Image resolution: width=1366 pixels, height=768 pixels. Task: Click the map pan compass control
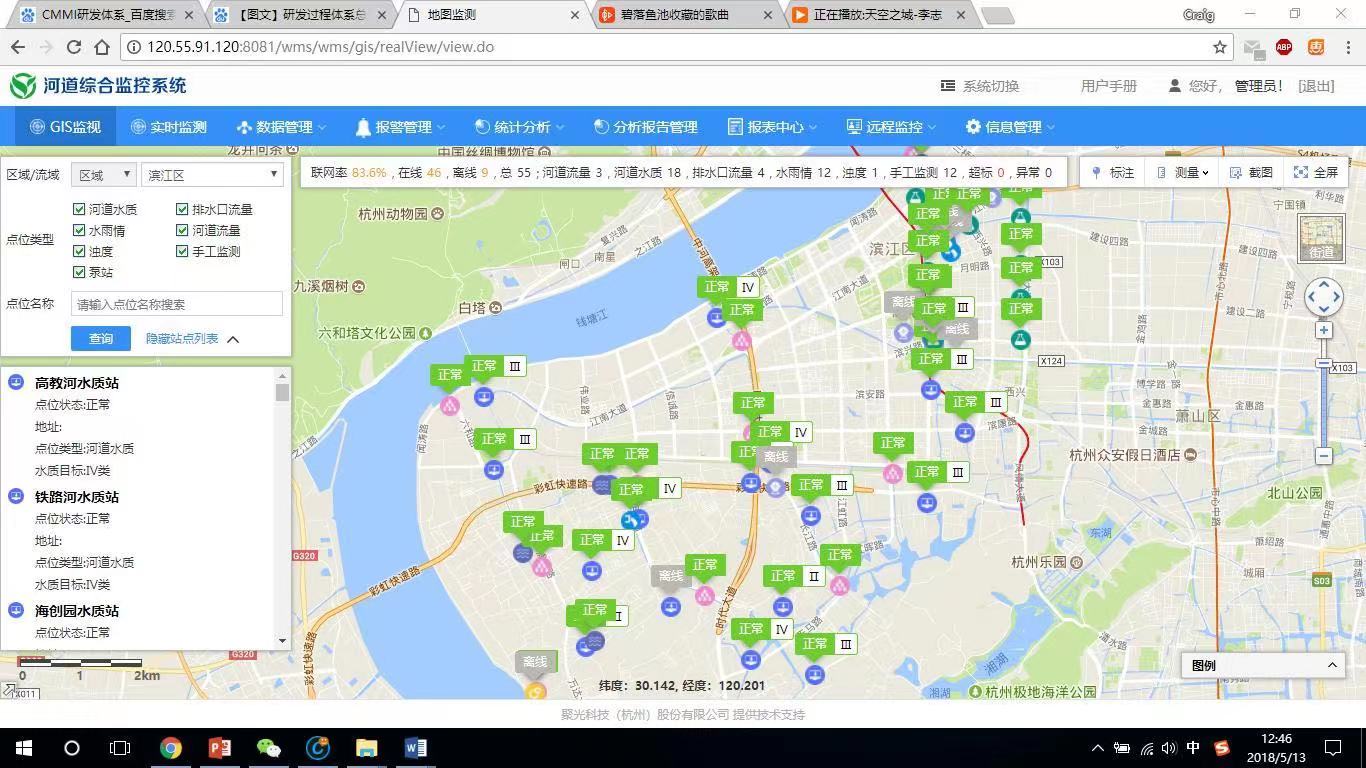click(x=1323, y=297)
